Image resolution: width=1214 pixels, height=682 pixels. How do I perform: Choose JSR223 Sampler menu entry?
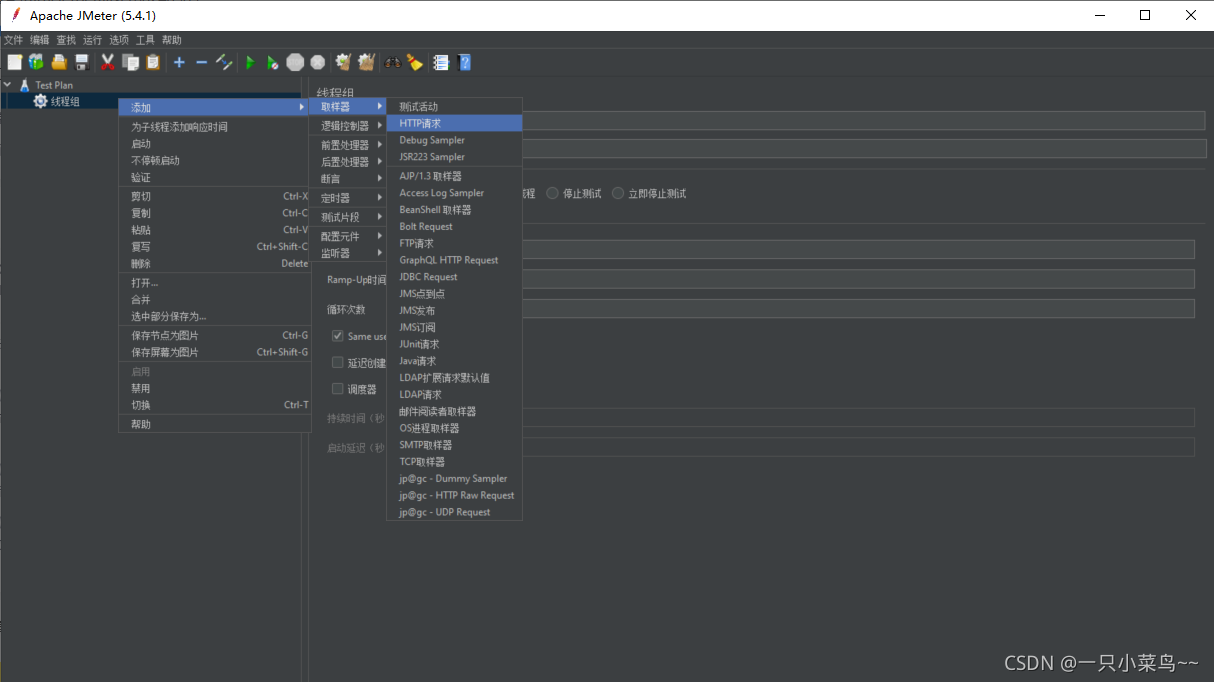tap(454, 157)
